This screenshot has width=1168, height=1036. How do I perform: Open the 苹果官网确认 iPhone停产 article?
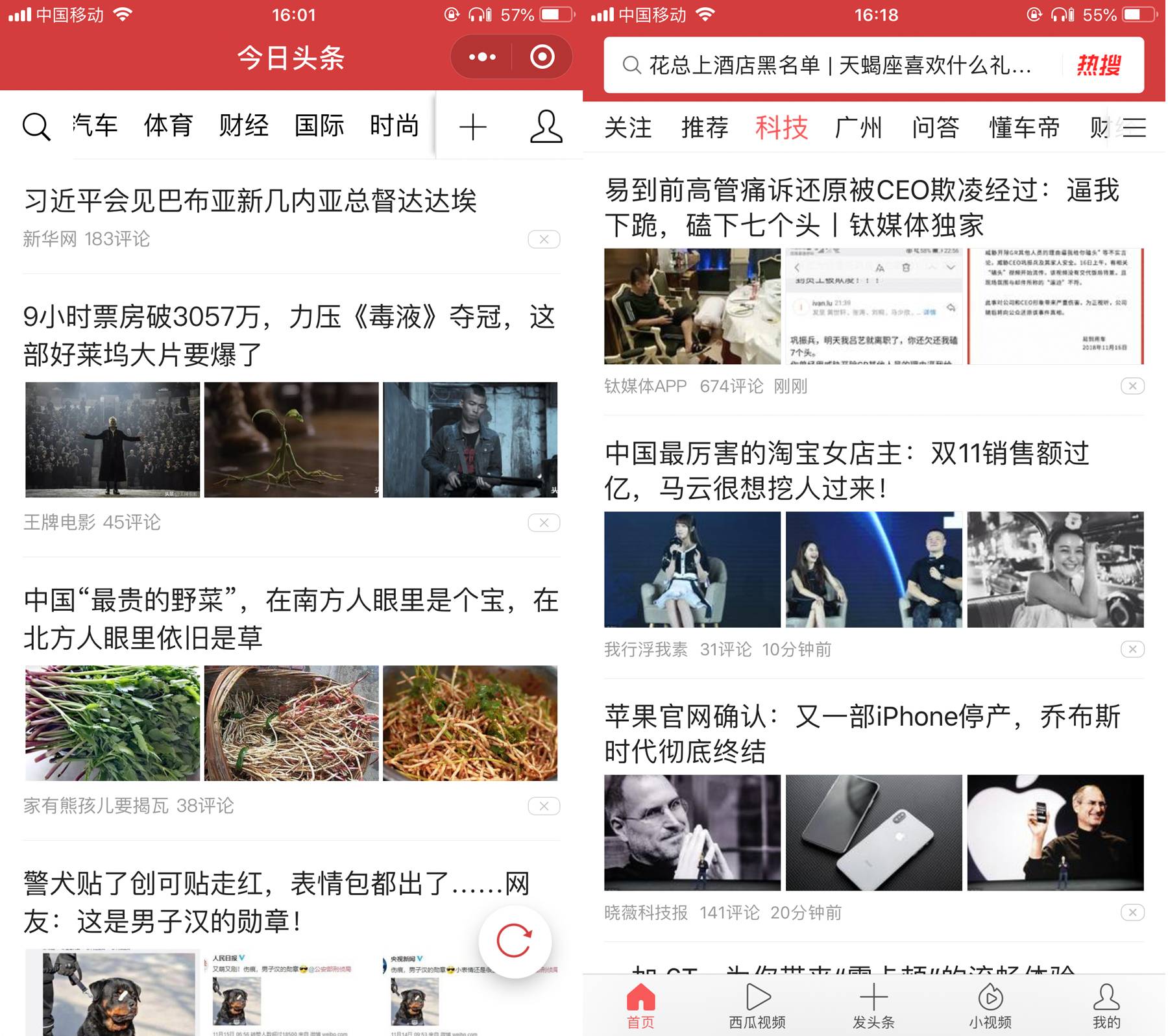(x=862, y=734)
